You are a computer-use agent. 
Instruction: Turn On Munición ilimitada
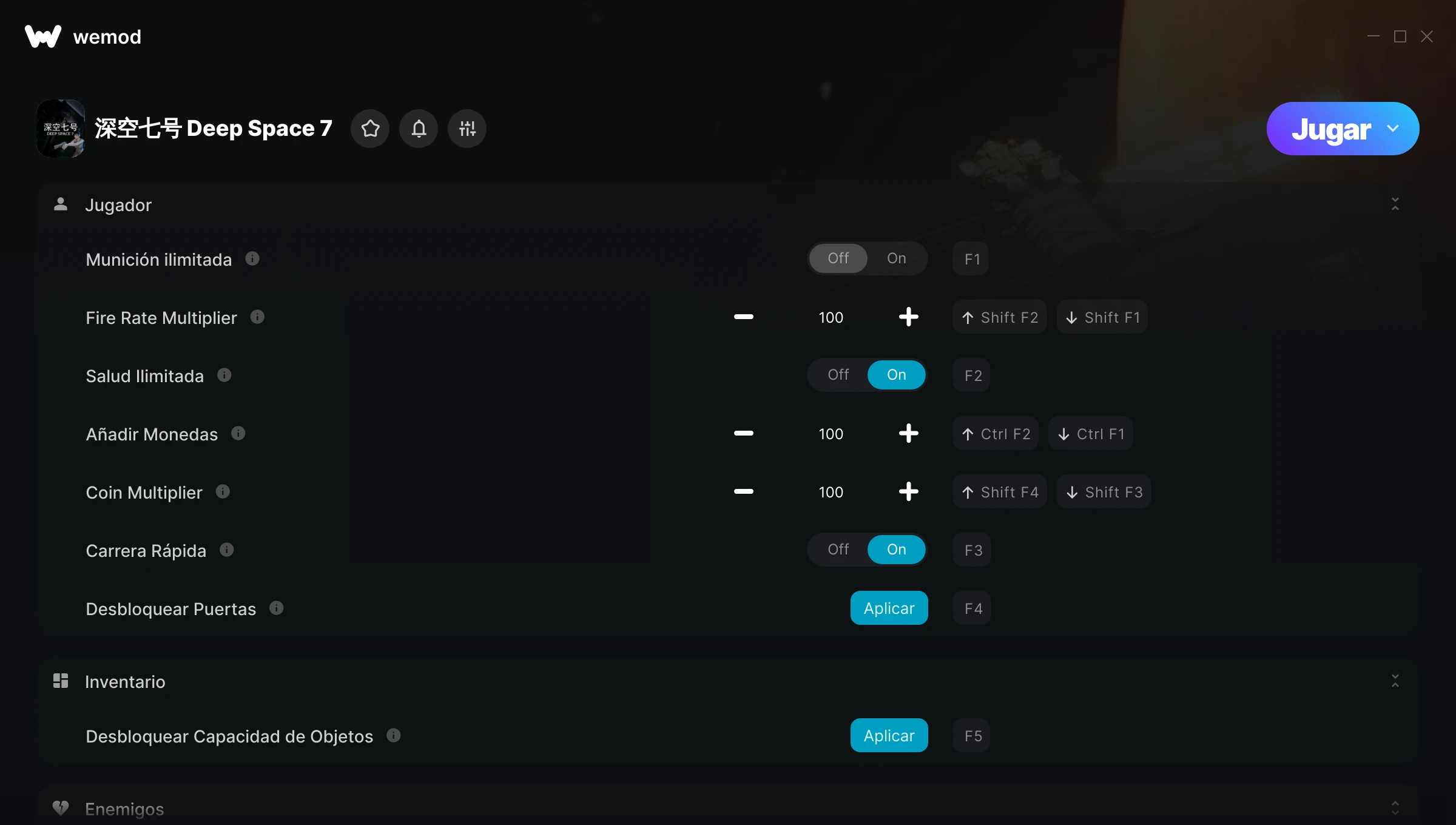pyautogui.click(x=897, y=258)
